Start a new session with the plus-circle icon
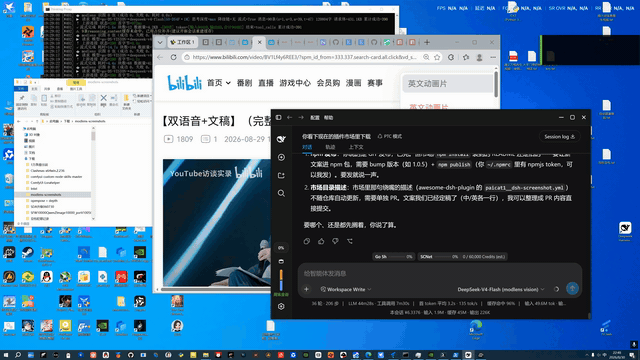640x360 pixels. click(281, 157)
